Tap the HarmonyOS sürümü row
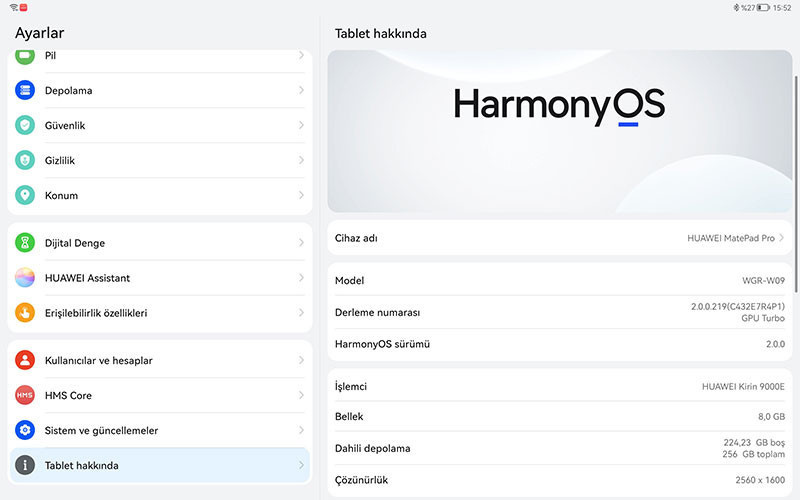Image resolution: width=800 pixels, height=500 pixels. click(x=560, y=344)
